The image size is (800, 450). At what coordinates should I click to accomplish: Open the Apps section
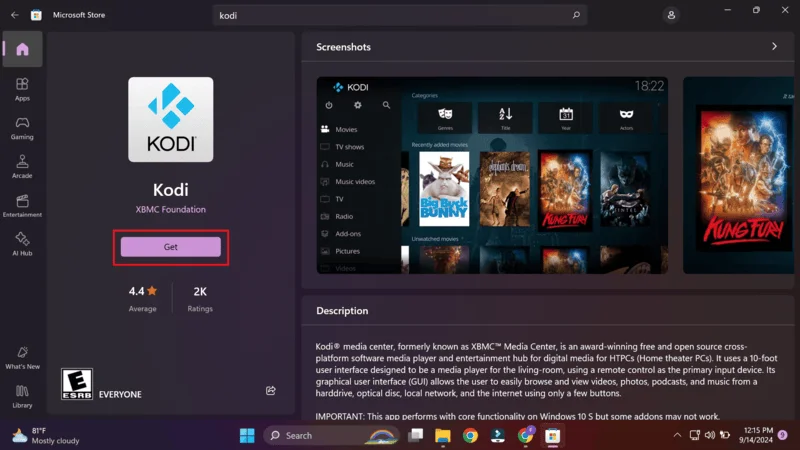(x=22, y=89)
